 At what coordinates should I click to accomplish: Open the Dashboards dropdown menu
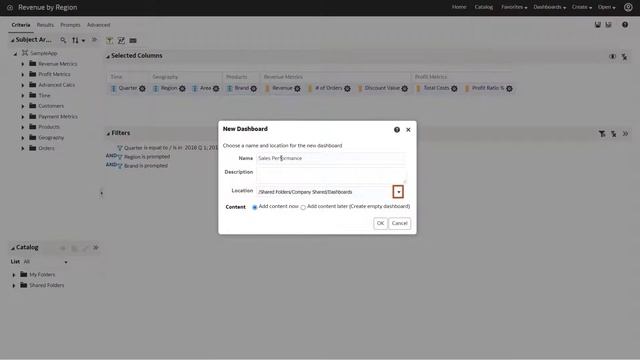click(549, 7)
